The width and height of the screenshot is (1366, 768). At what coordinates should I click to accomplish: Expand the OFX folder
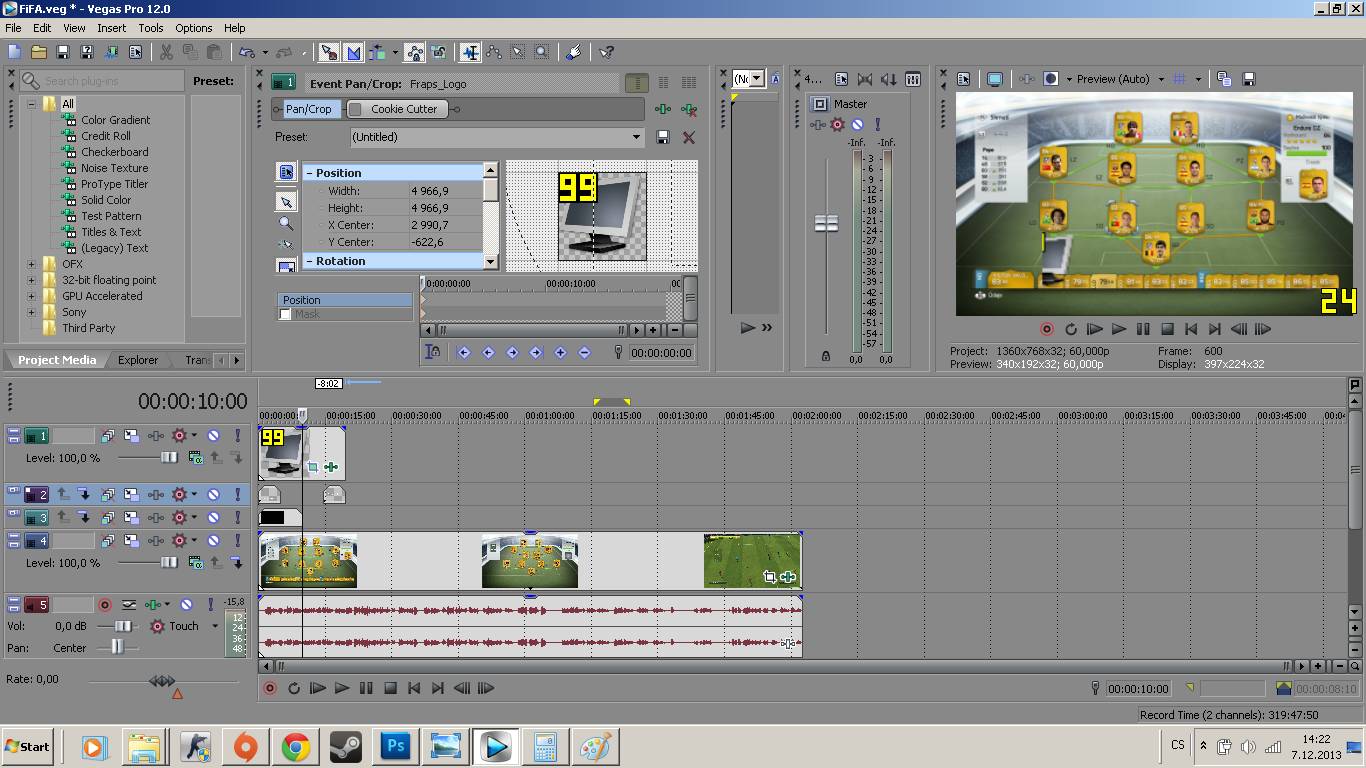[x=31, y=264]
